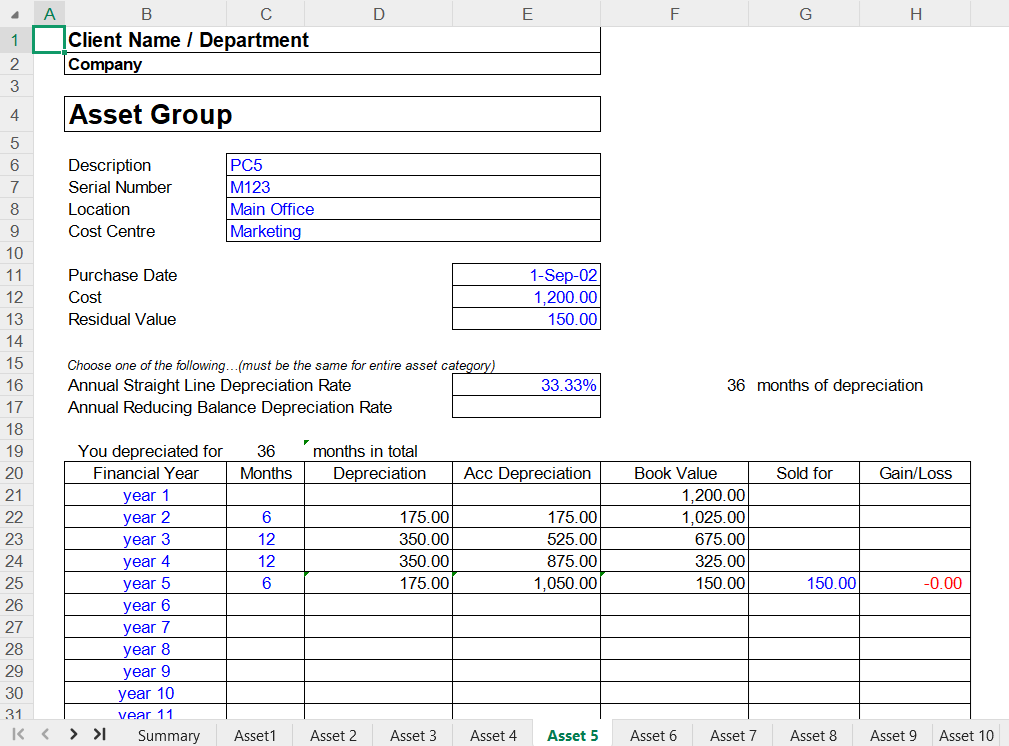Click the Acc Depreciation table header
Image resolution: width=1009 pixels, height=746 pixels.
(526, 473)
